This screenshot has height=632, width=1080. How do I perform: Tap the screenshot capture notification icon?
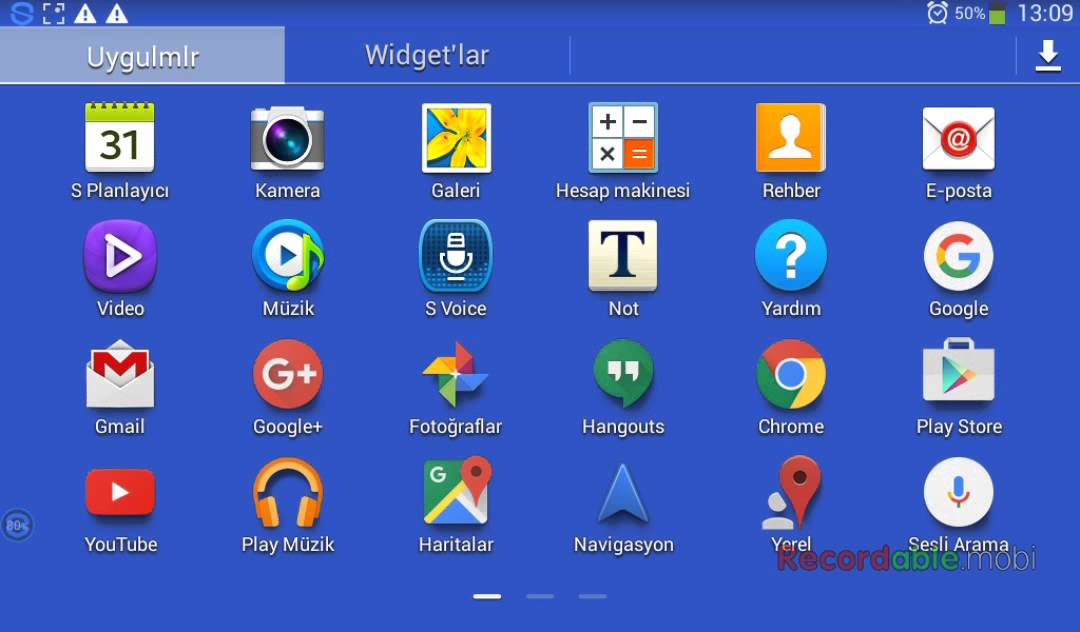pos(54,13)
